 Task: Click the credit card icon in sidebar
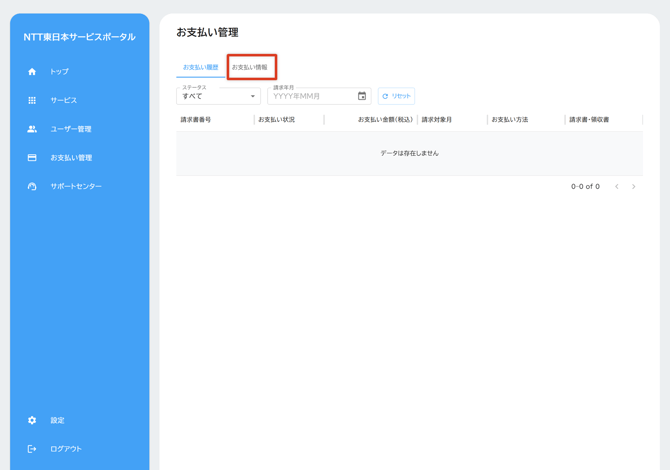point(32,158)
